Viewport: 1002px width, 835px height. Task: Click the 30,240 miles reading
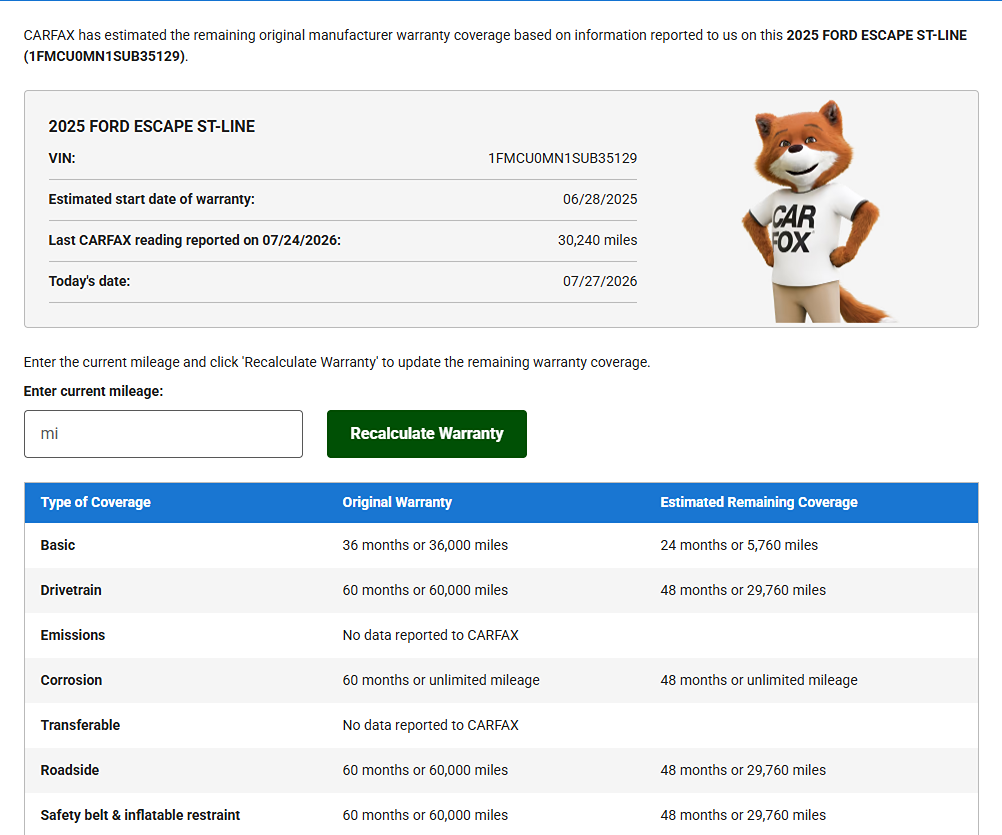(x=597, y=240)
